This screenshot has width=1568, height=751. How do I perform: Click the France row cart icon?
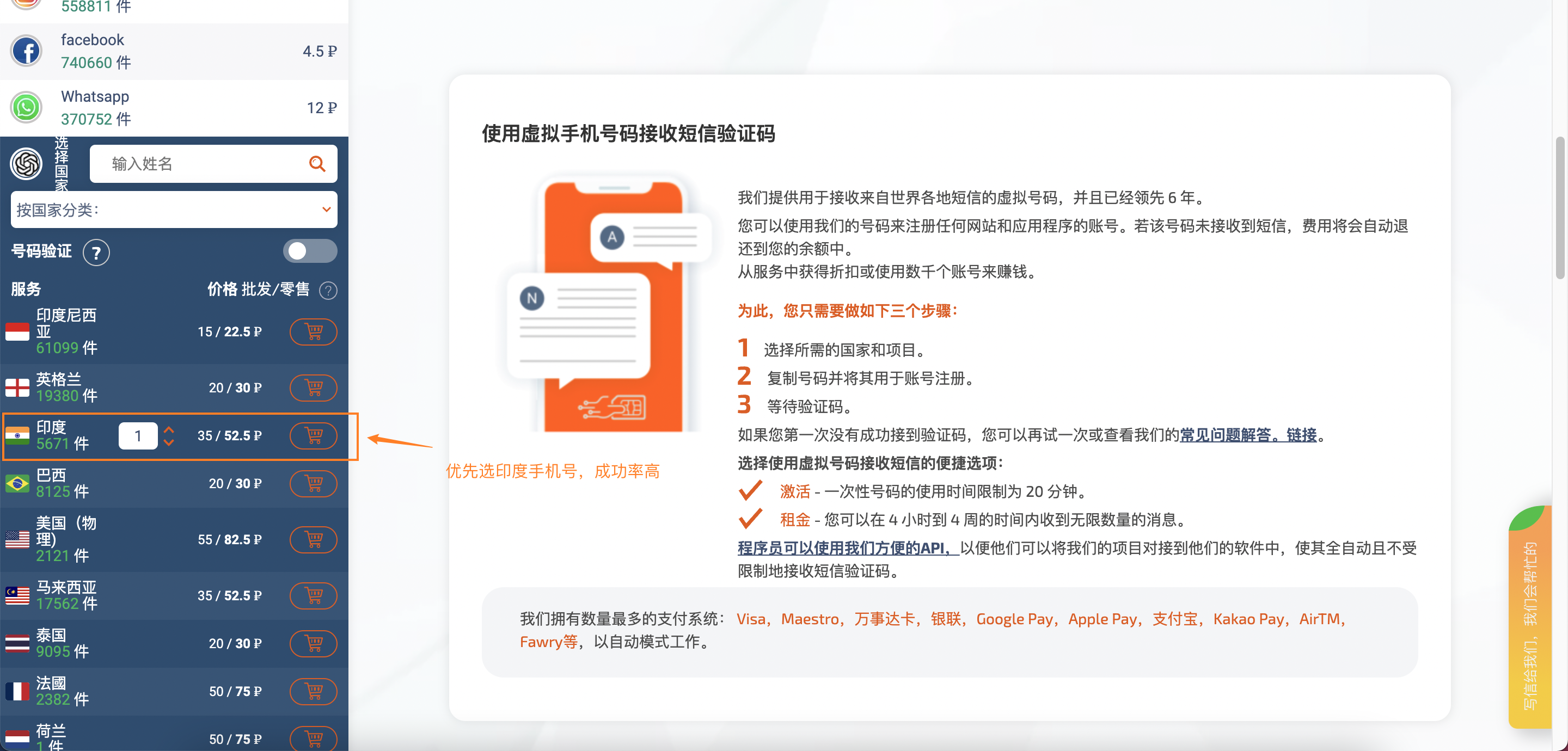coord(314,691)
